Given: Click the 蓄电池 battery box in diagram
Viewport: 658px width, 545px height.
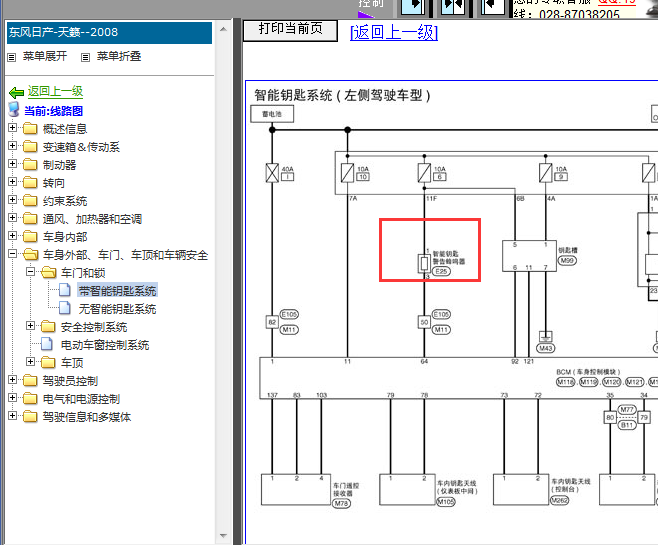Looking at the screenshot, I should (x=272, y=114).
